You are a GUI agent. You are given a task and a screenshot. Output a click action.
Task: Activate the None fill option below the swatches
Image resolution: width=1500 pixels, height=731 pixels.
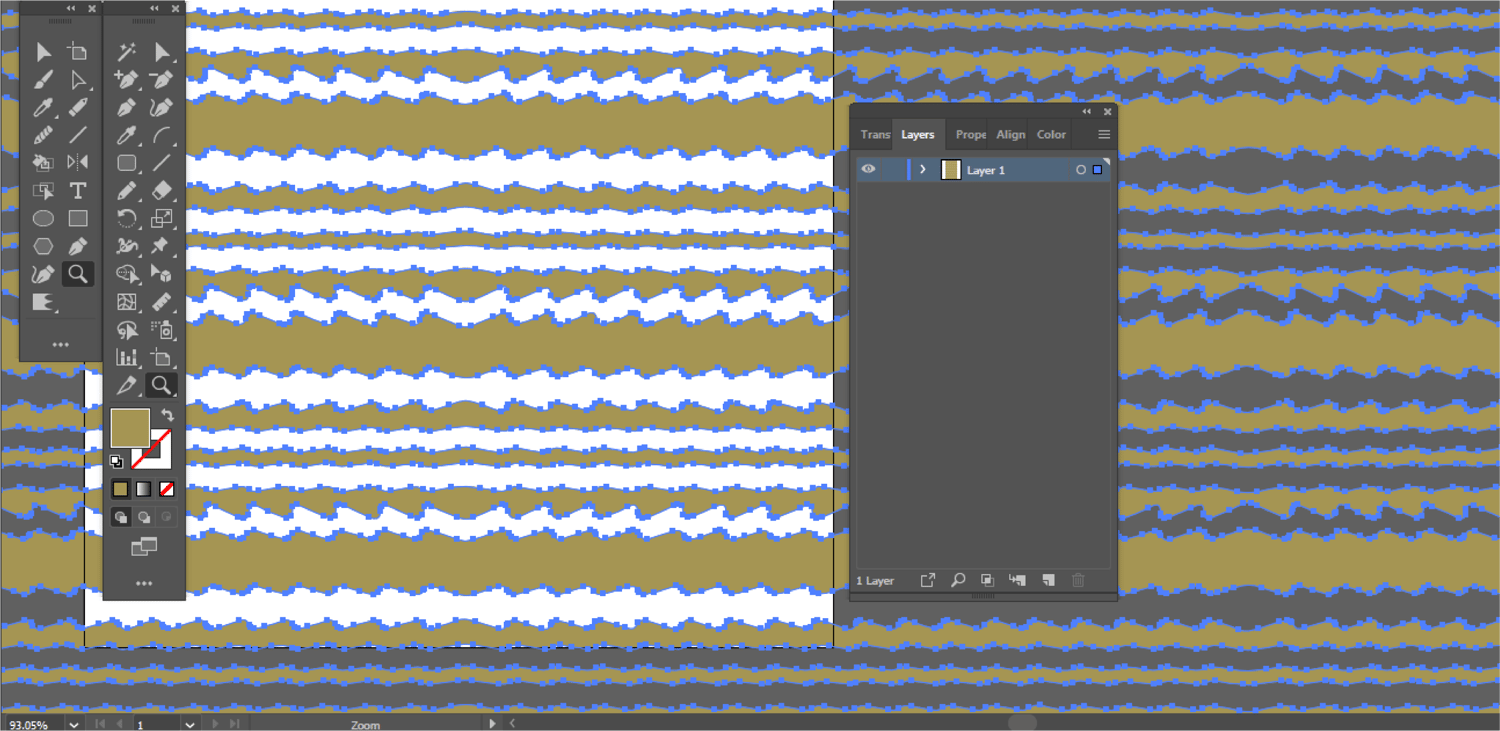tap(166, 489)
